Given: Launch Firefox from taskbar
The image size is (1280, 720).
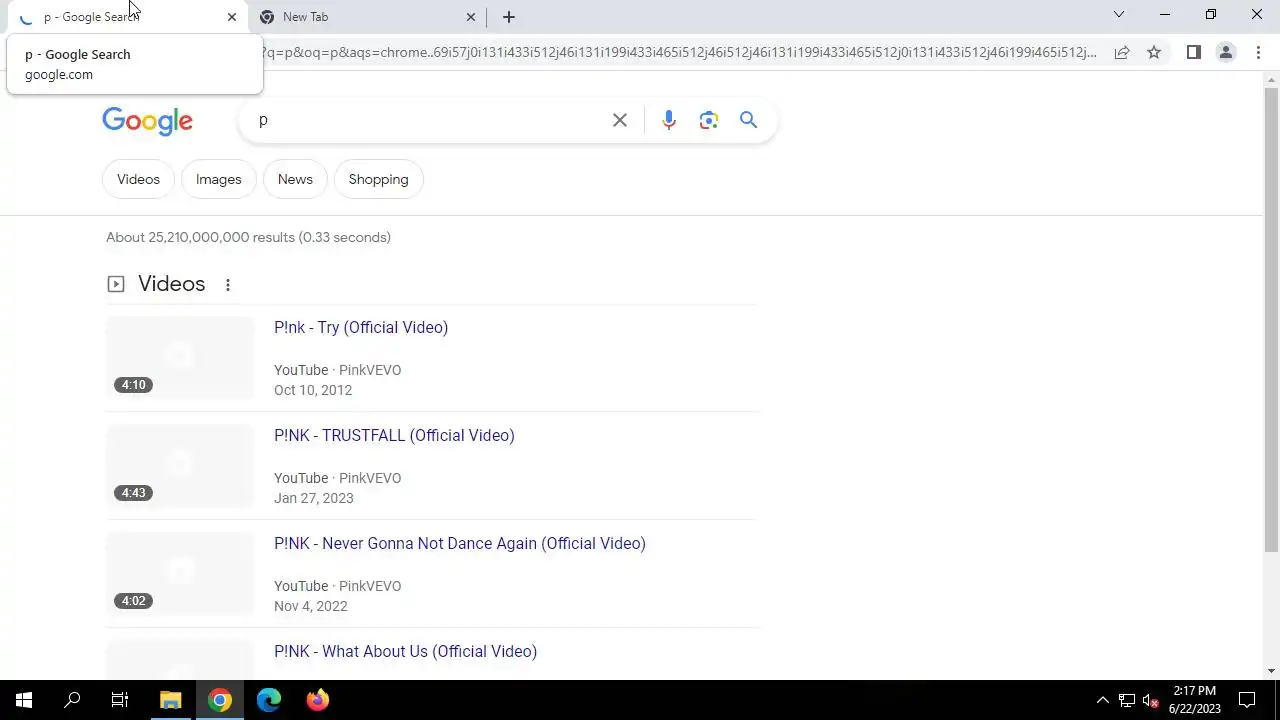Looking at the screenshot, I should pos(317,700).
